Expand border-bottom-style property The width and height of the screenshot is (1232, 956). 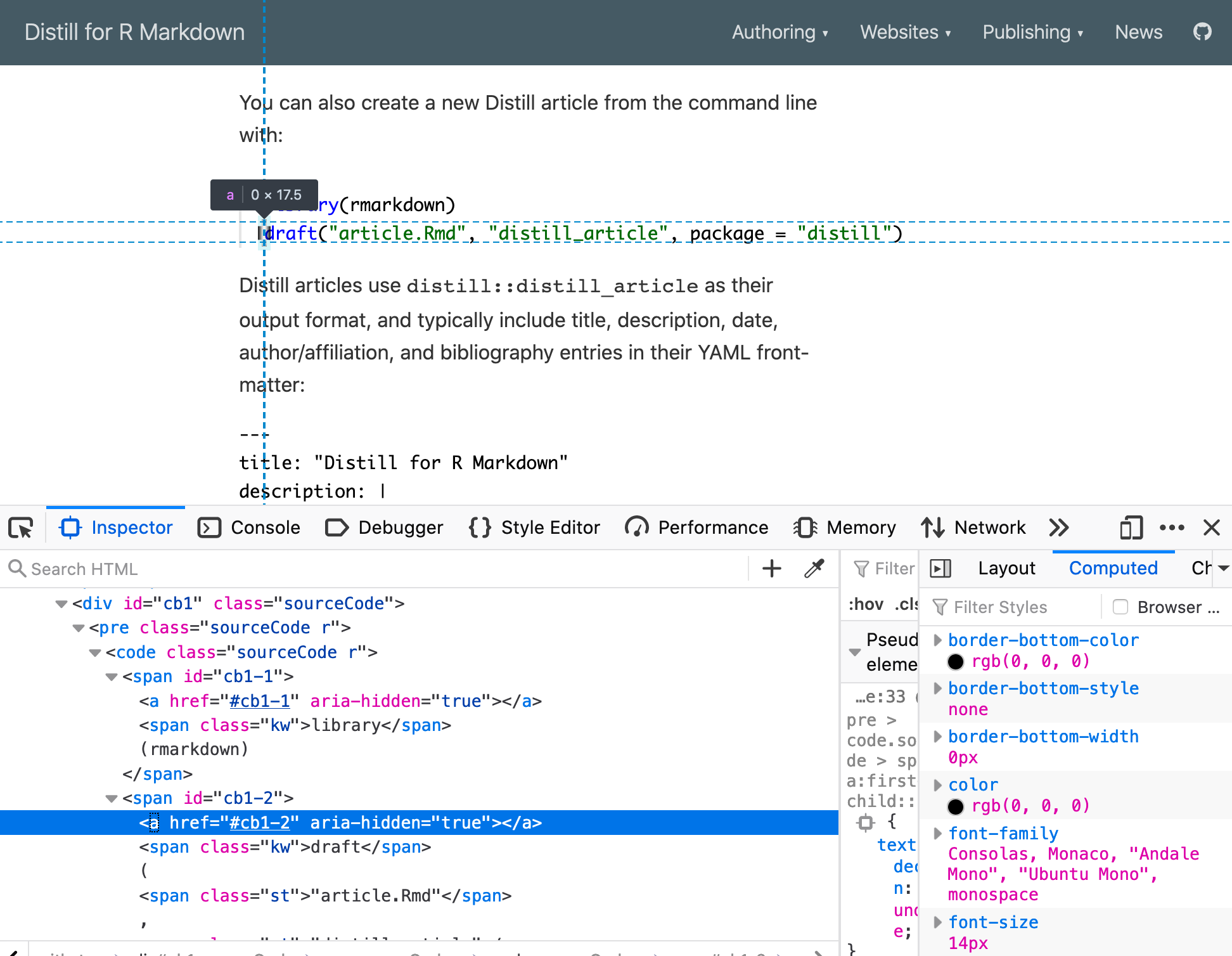coord(937,688)
